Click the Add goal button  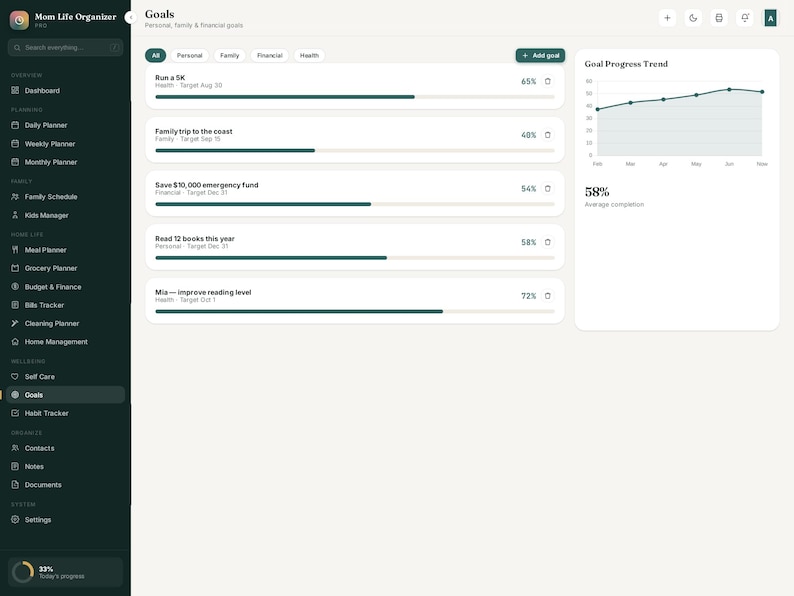(x=540, y=56)
